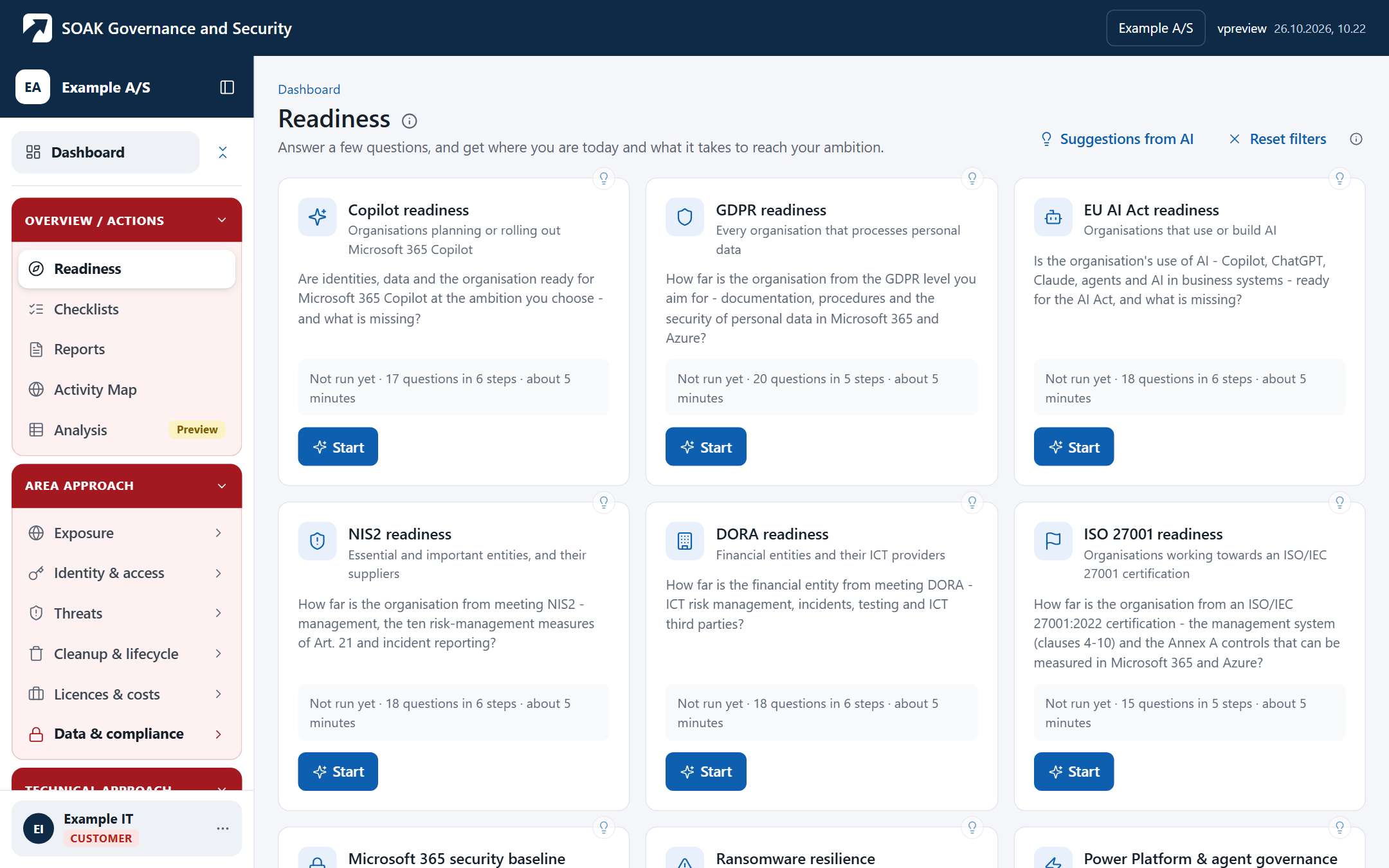Screen dimensions: 1389x868
Task: Expand the Licences & costs submenu
Action: click(219, 694)
